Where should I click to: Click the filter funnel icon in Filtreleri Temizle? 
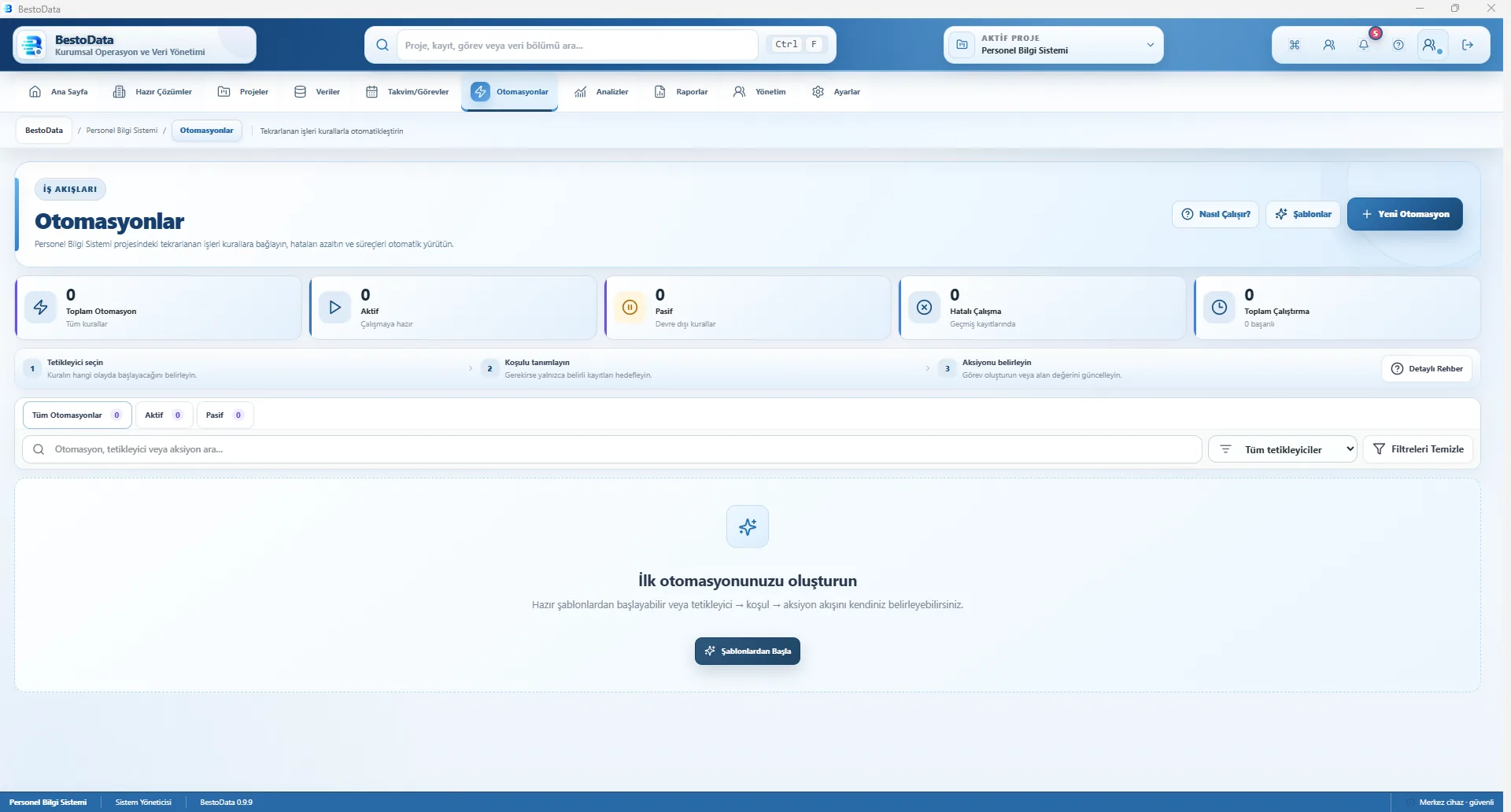(x=1379, y=449)
